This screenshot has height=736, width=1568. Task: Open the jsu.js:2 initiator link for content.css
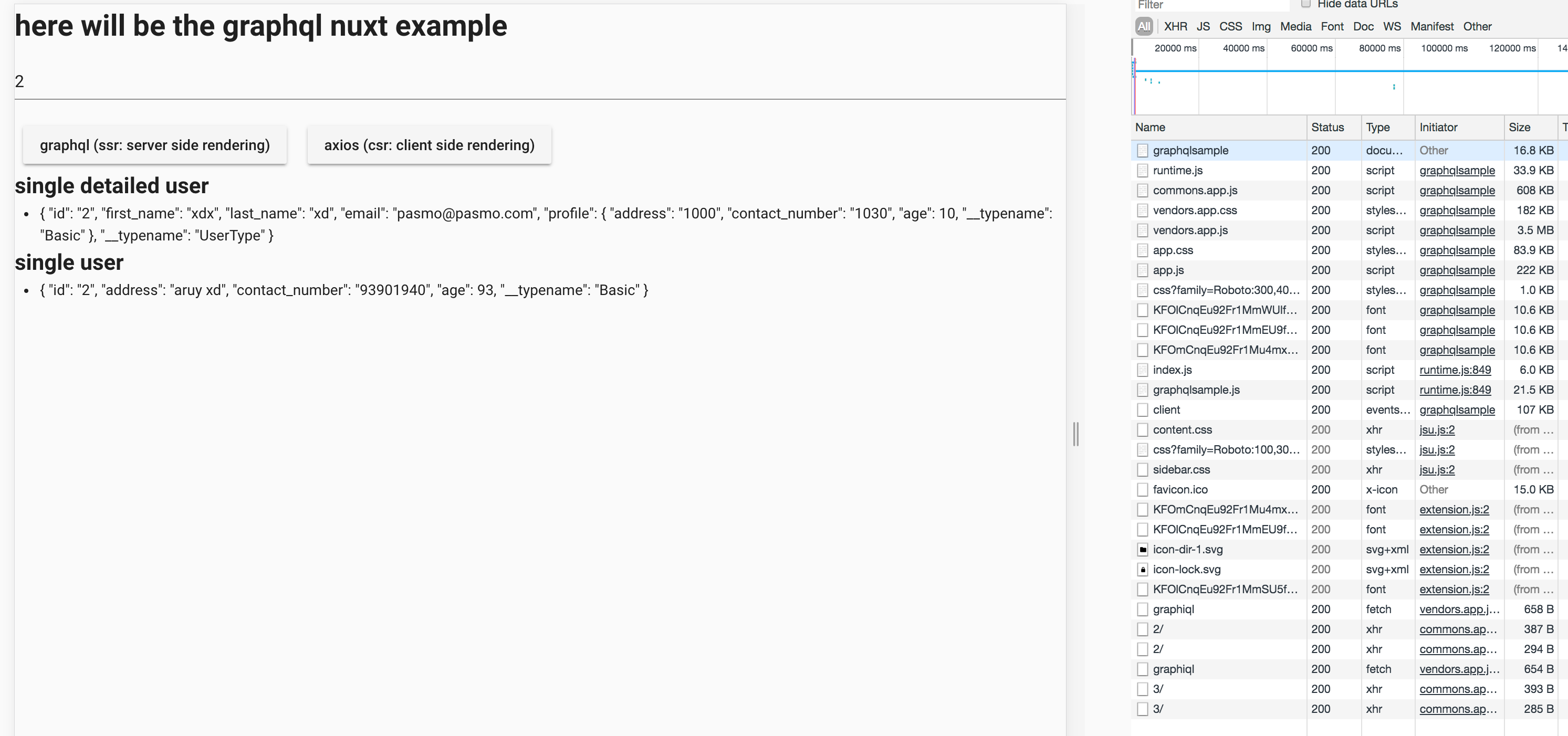coord(1437,429)
